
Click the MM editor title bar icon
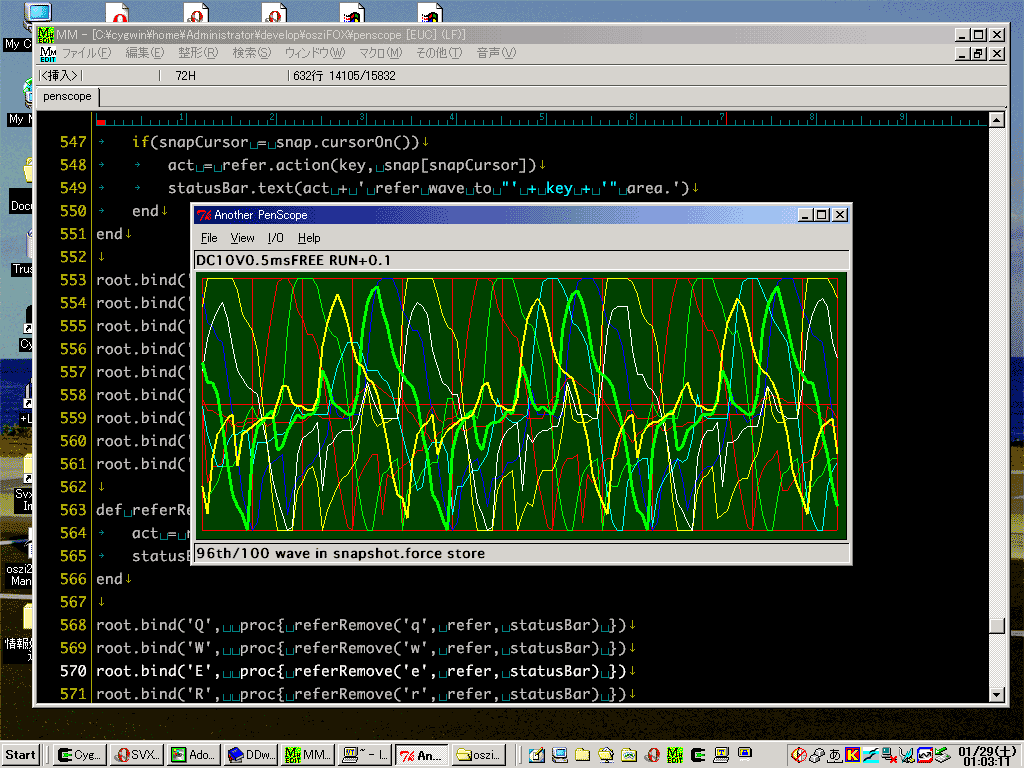[46, 35]
